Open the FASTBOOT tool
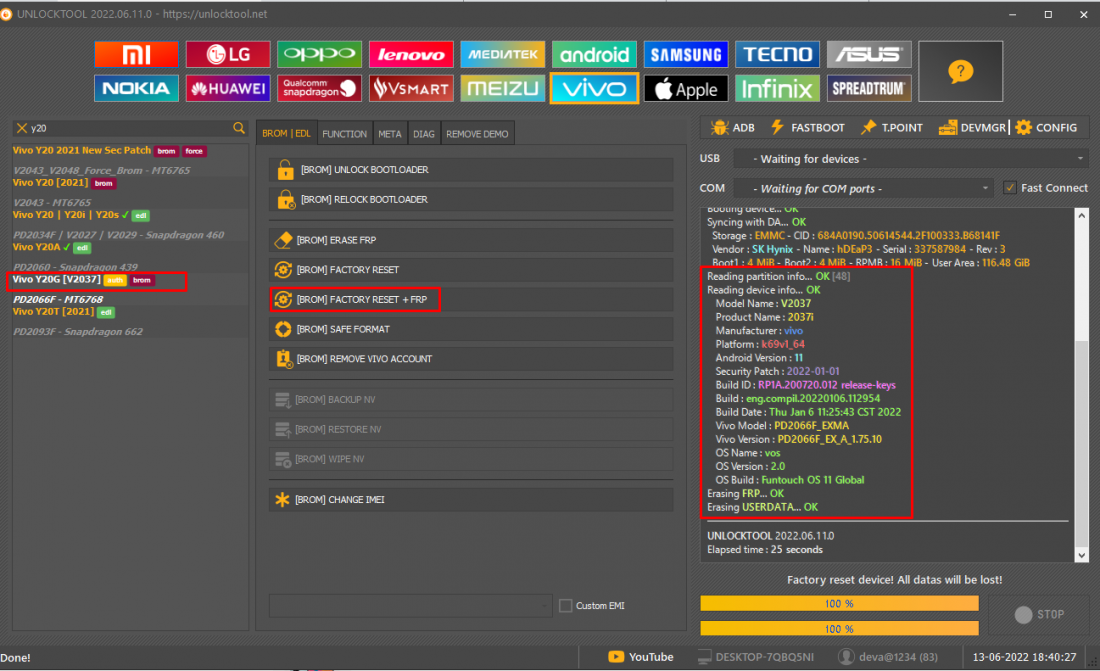1100x671 pixels. click(x=808, y=127)
